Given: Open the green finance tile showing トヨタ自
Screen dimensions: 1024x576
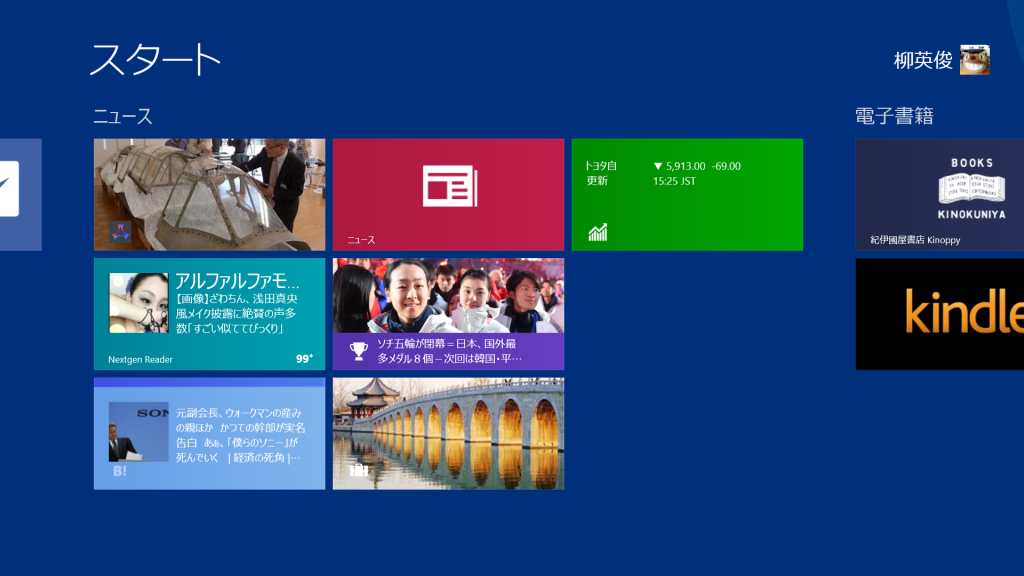Looking at the screenshot, I should [687, 195].
